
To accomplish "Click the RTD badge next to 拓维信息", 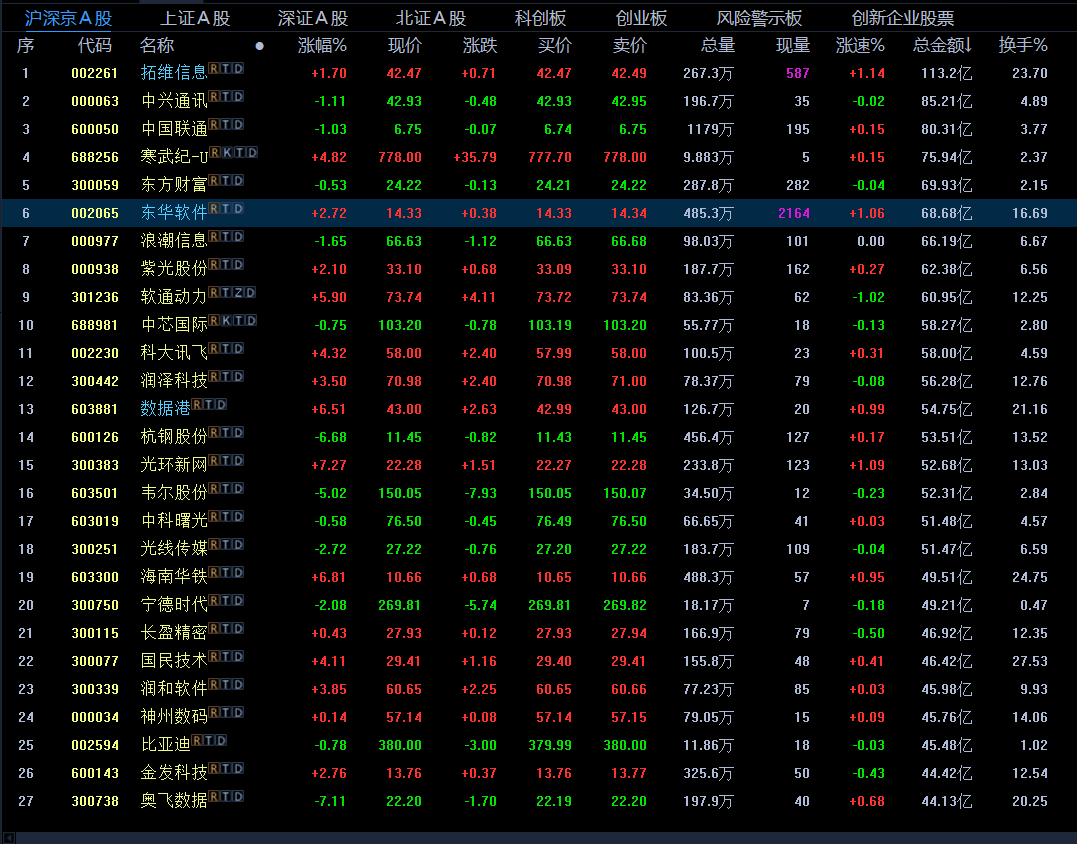I will coord(227,69).
